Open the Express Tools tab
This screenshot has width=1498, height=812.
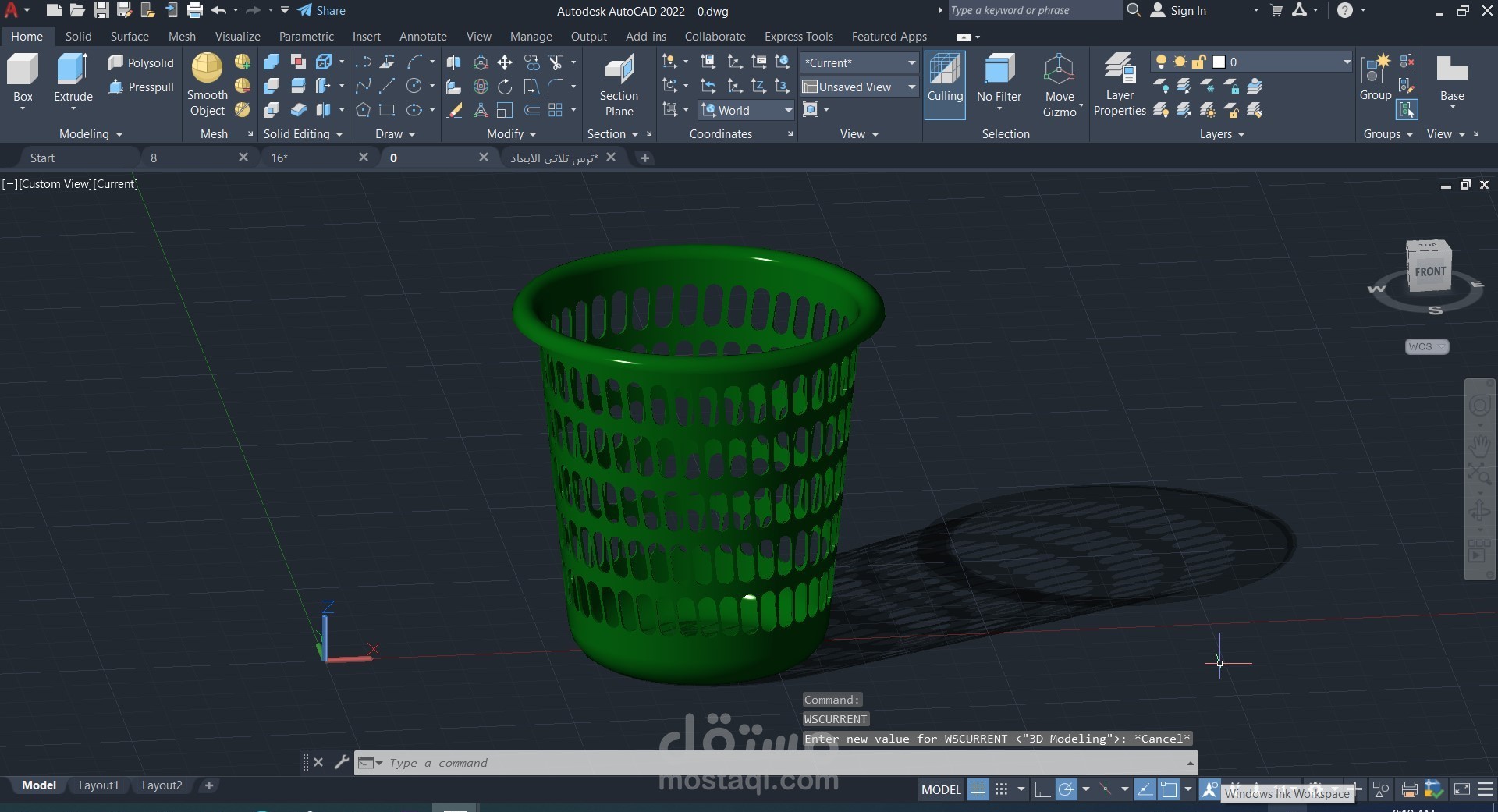click(x=798, y=36)
